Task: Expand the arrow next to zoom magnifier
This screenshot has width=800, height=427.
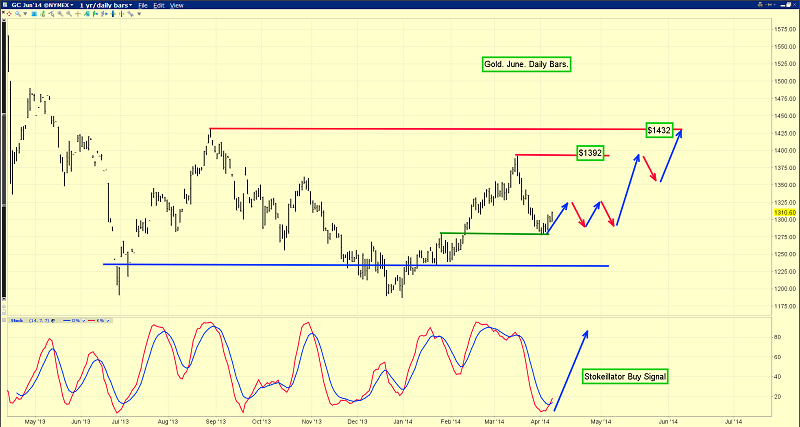Action: pos(25,14)
